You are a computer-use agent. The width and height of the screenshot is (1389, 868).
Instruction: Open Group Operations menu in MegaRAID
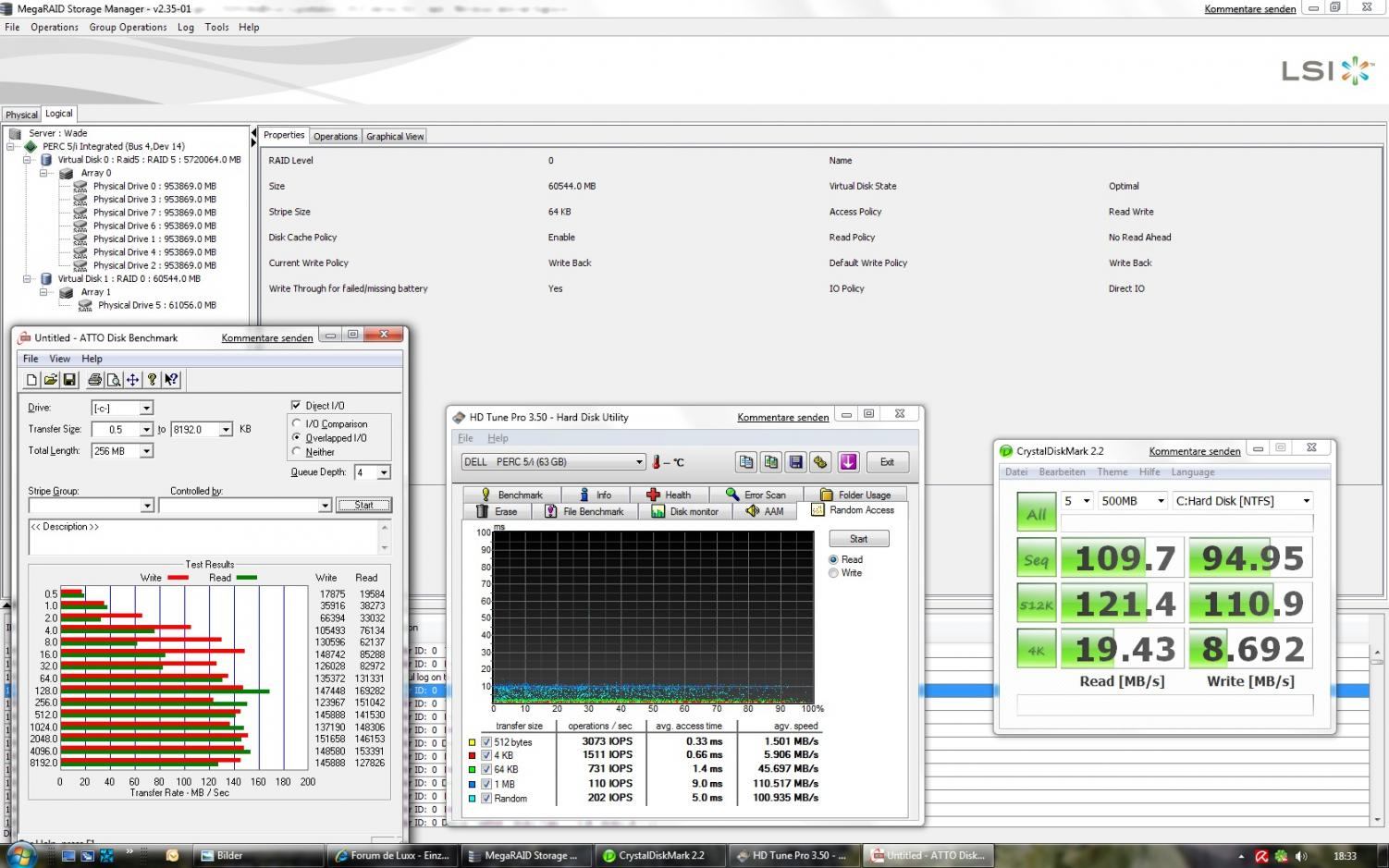[x=128, y=27]
